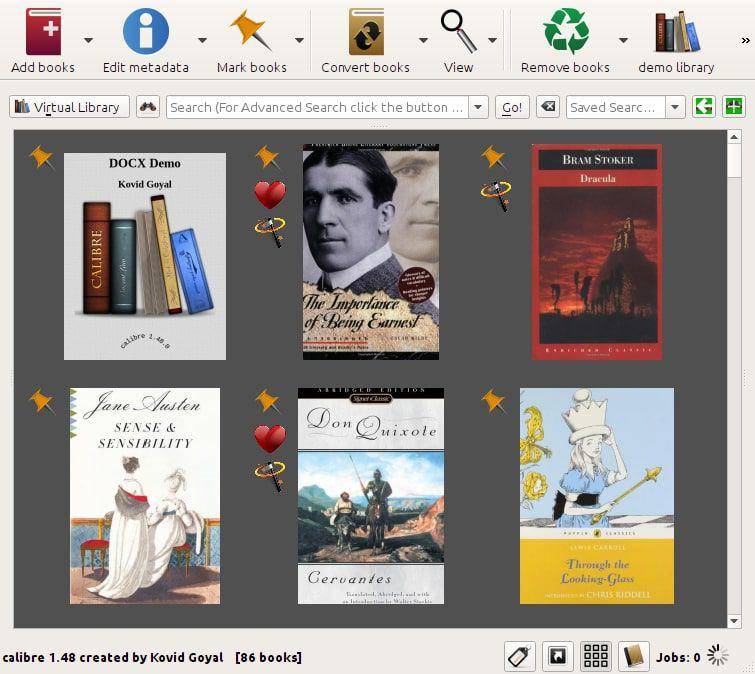Select the Dracula book cover
The image size is (755, 674).
597,252
